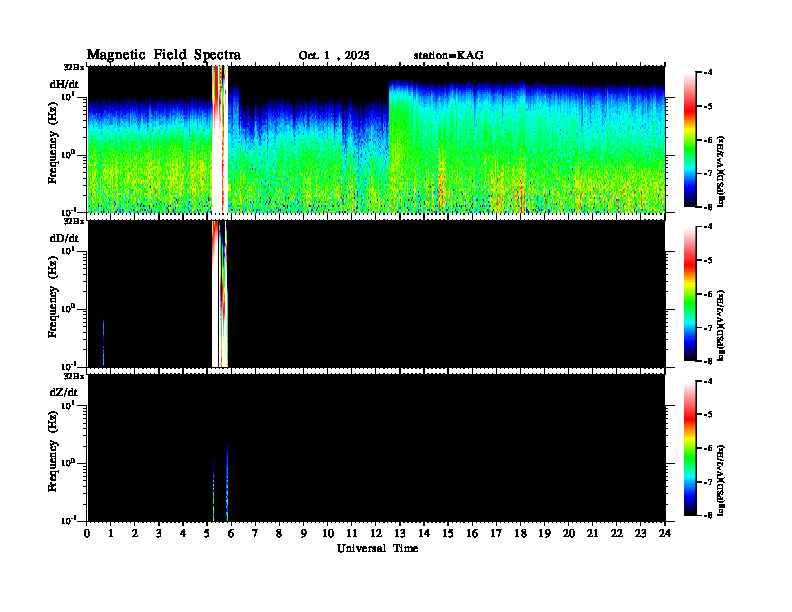The image size is (792, 612).
Task: Click the log(PSD) label beside dZ/dt color bar
Action: (x=722, y=479)
